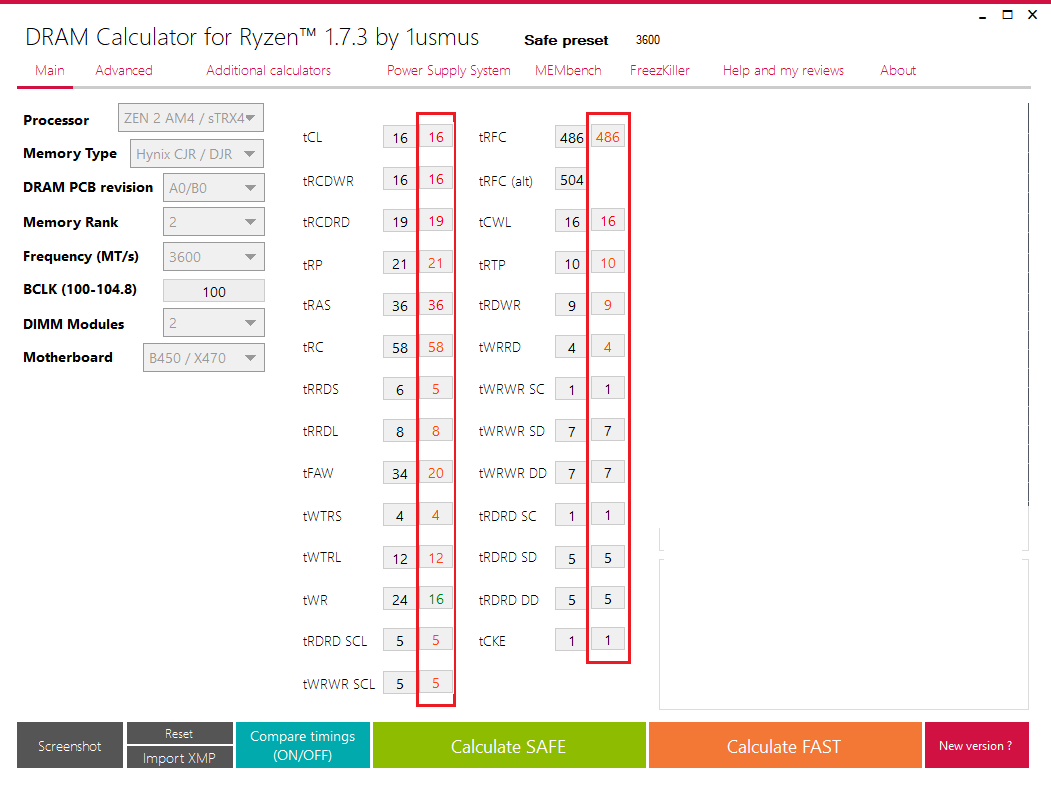This screenshot has height=790, width=1051.
Task: Select the tRCDWR calculated value 16
Action: point(400,180)
